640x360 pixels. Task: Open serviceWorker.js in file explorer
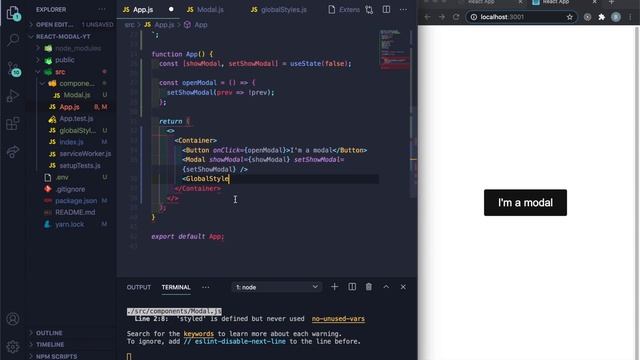(x=72, y=154)
